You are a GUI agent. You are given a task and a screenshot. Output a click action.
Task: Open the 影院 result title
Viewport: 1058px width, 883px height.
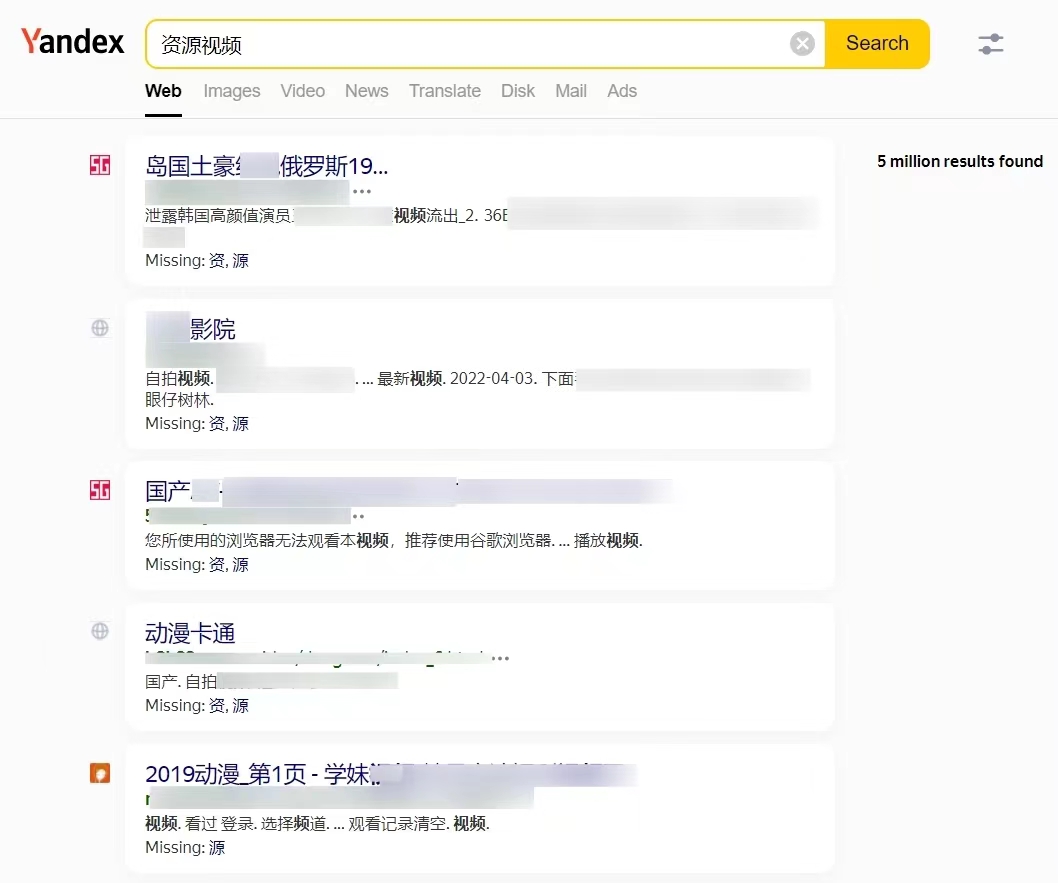pos(190,329)
